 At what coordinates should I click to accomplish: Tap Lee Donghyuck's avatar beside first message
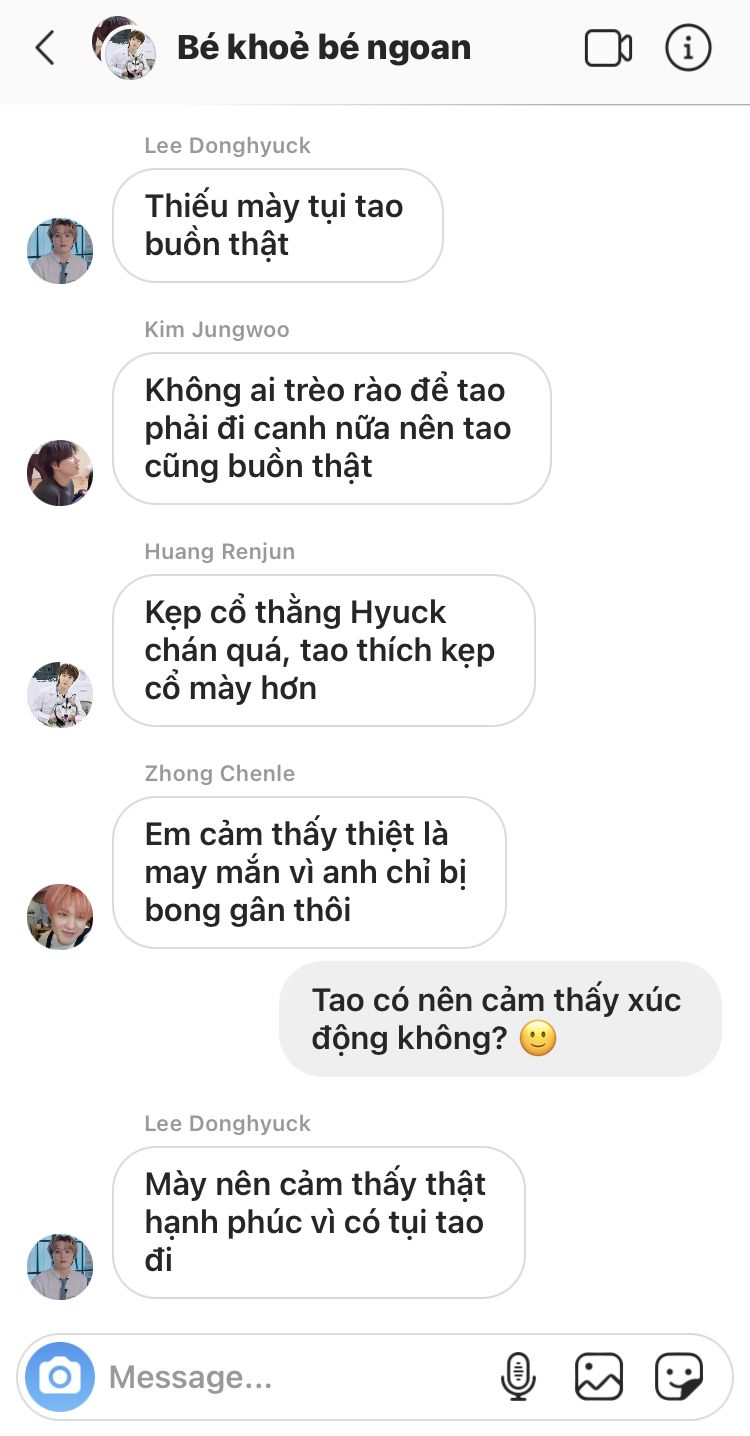(60, 250)
